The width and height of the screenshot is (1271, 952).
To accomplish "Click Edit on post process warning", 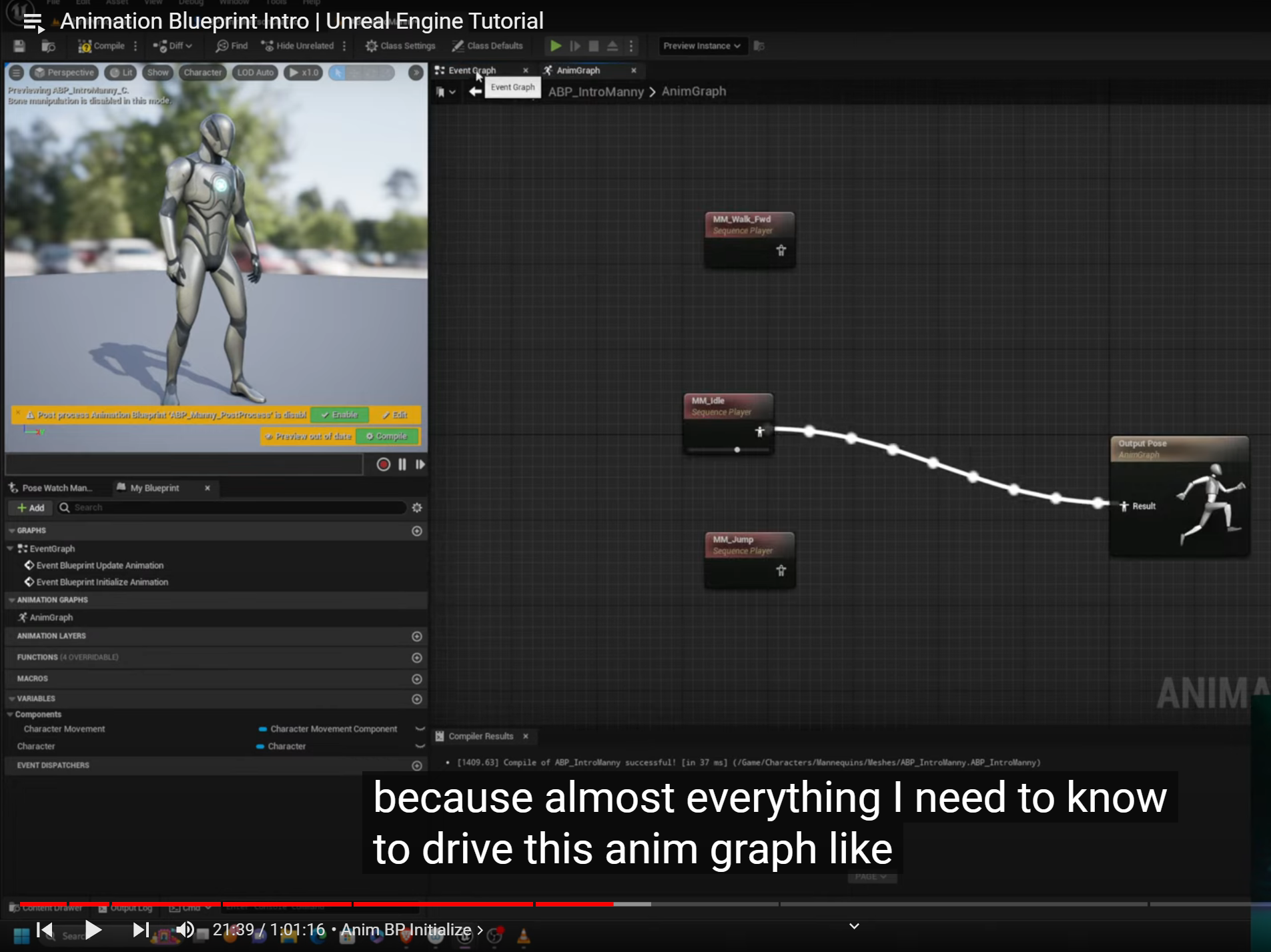I will (395, 415).
